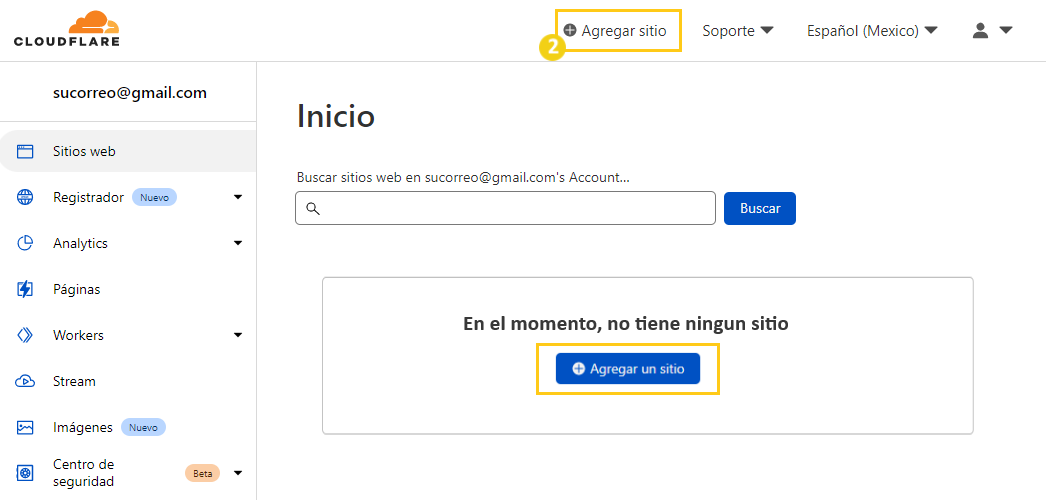This screenshot has height=500, width=1046.
Task: Click the Páginas lightning bolt icon
Action: (25, 289)
